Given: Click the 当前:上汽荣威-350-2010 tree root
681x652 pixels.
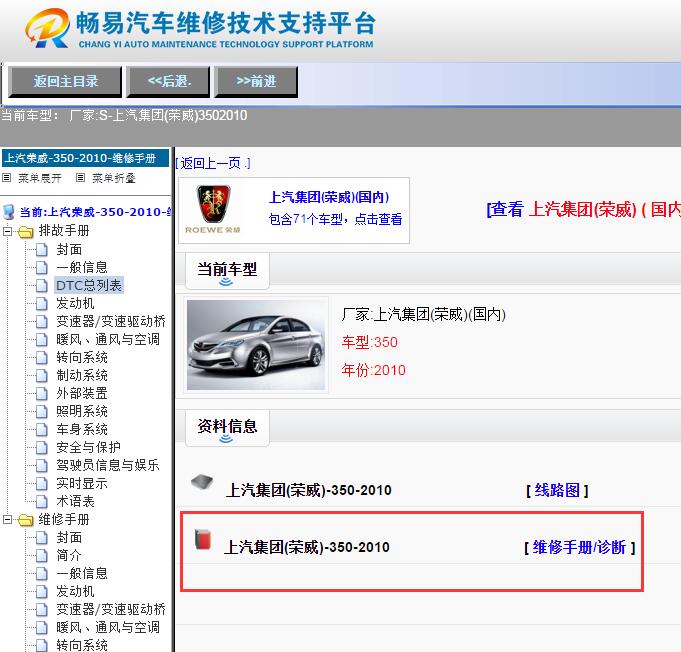Looking at the screenshot, I should click(x=96, y=212).
